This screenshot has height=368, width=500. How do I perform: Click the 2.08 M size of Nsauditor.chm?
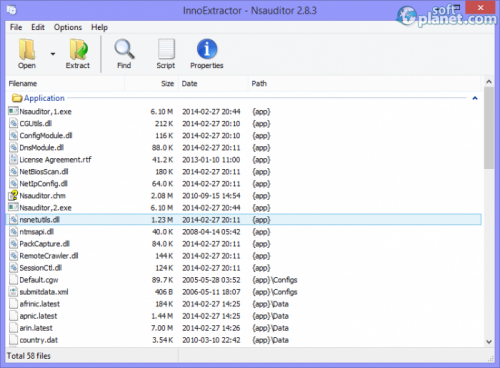click(x=162, y=196)
